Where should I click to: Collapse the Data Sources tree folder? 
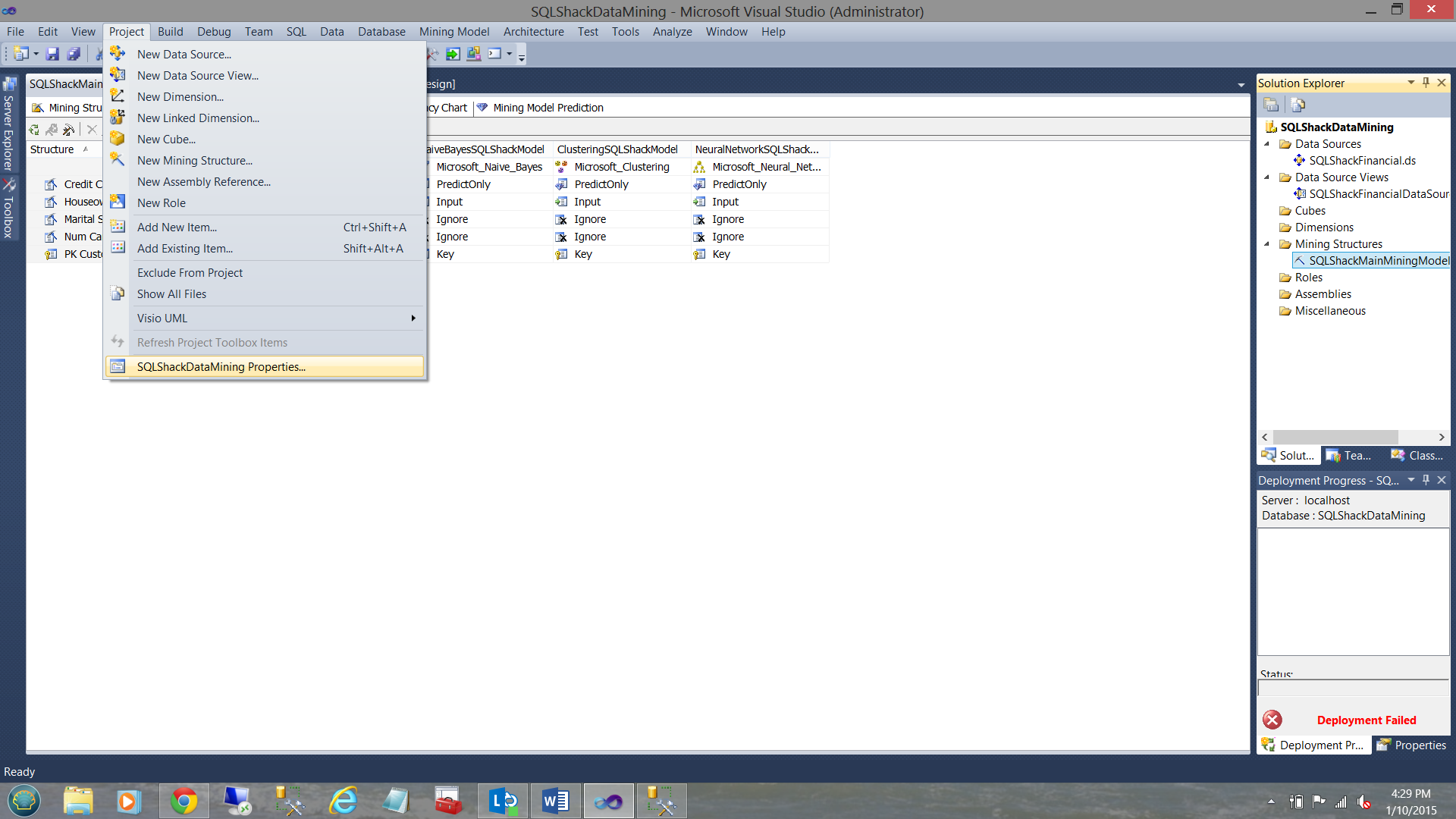(1266, 144)
